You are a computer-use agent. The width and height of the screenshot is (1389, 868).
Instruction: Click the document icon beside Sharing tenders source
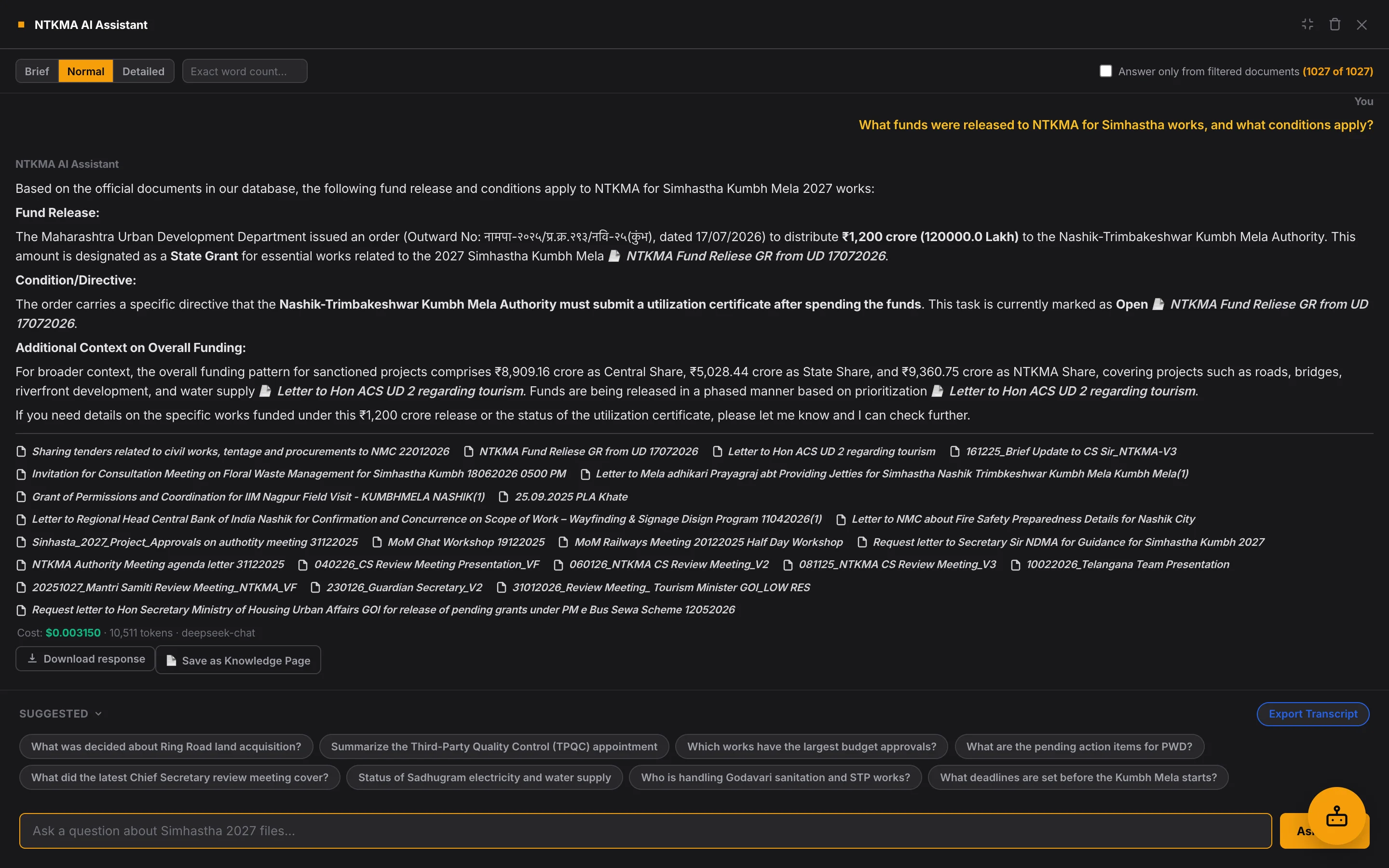coord(21,451)
